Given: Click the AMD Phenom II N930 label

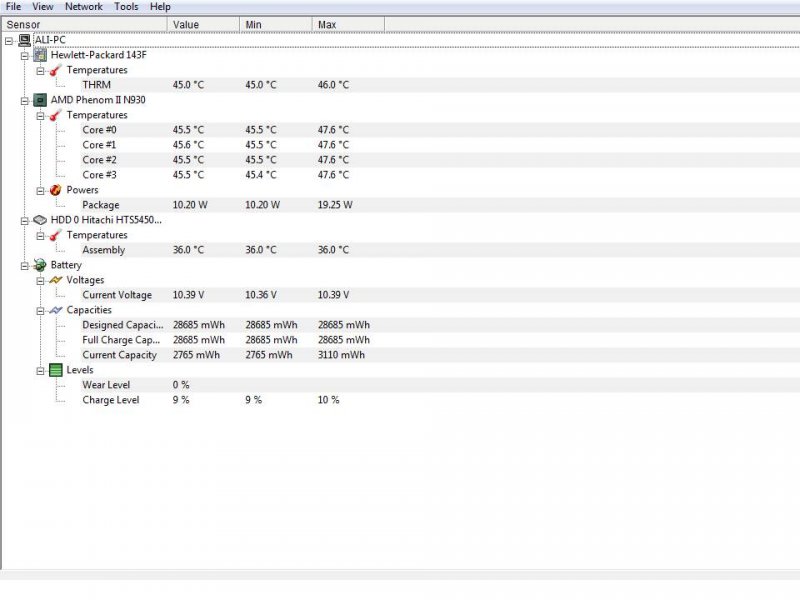Looking at the screenshot, I should (x=98, y=99).
